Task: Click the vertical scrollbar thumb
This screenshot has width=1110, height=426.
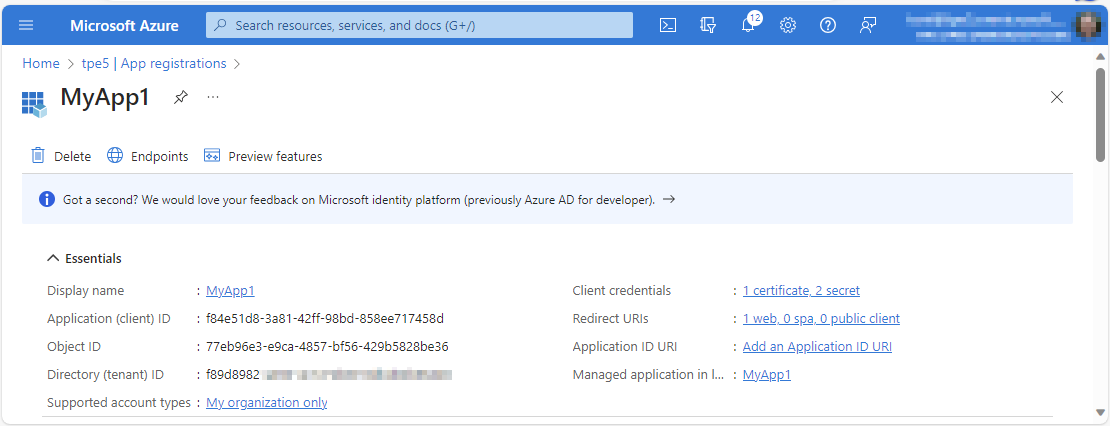Action: point(1100,115)
